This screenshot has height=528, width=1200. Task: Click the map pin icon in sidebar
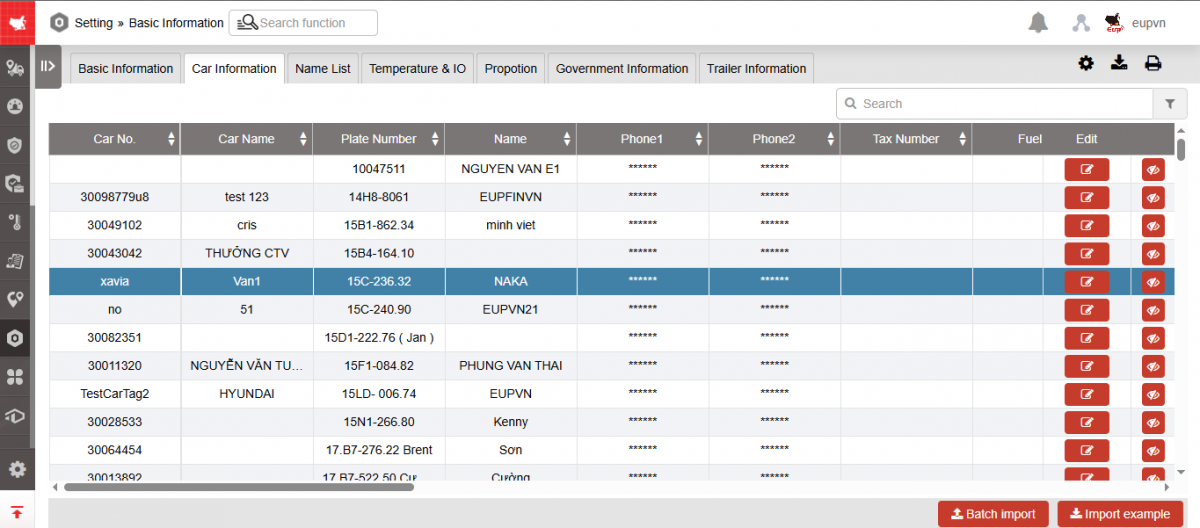[15, 299]
